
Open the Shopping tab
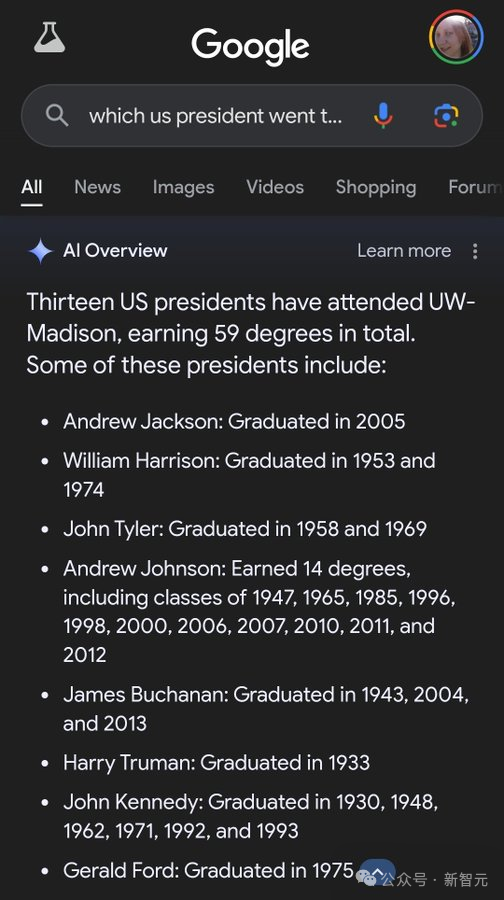376,187
